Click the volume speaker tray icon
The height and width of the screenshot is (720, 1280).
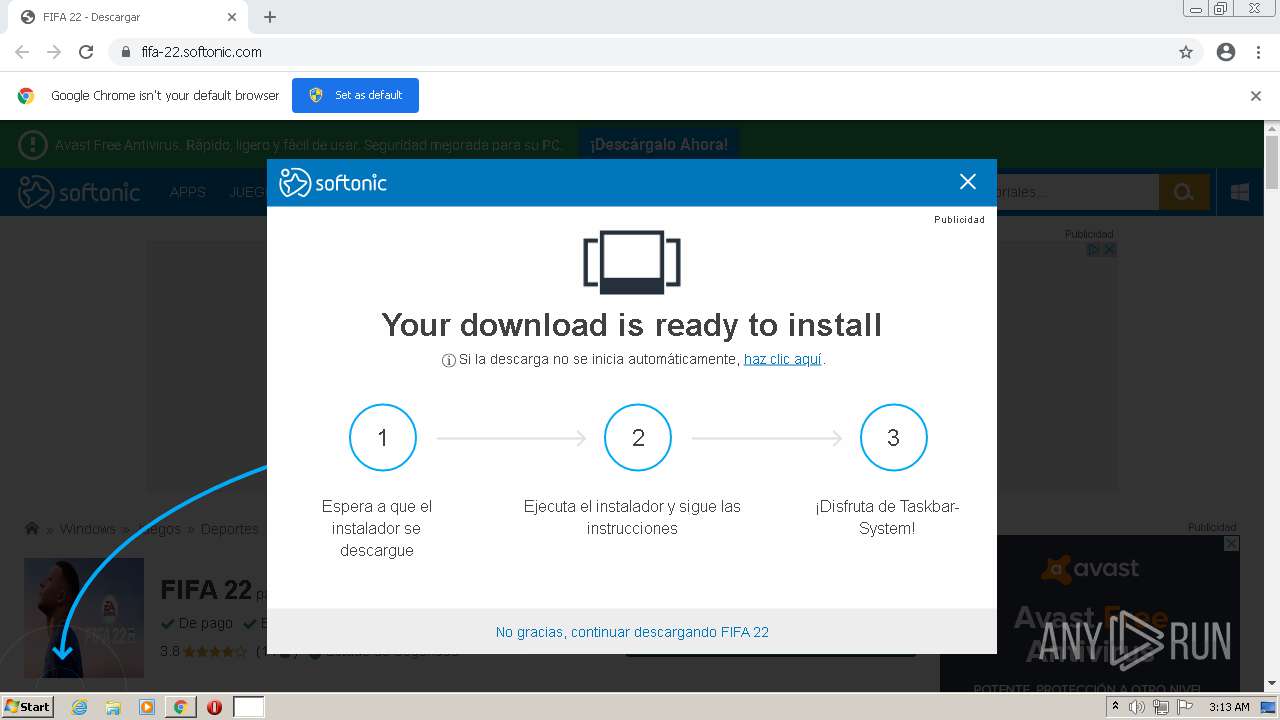point(1137,707)
